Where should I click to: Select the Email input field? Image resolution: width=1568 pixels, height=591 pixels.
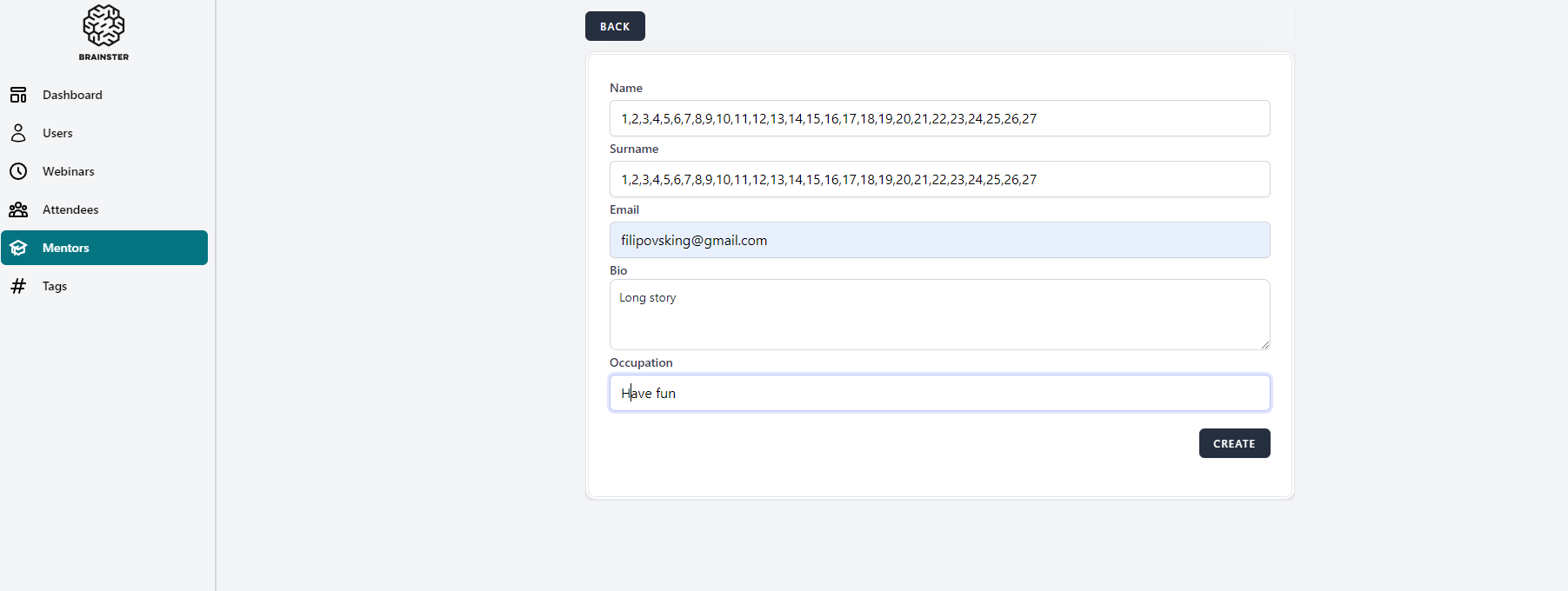pyautogui.click(x=939, y=240)
